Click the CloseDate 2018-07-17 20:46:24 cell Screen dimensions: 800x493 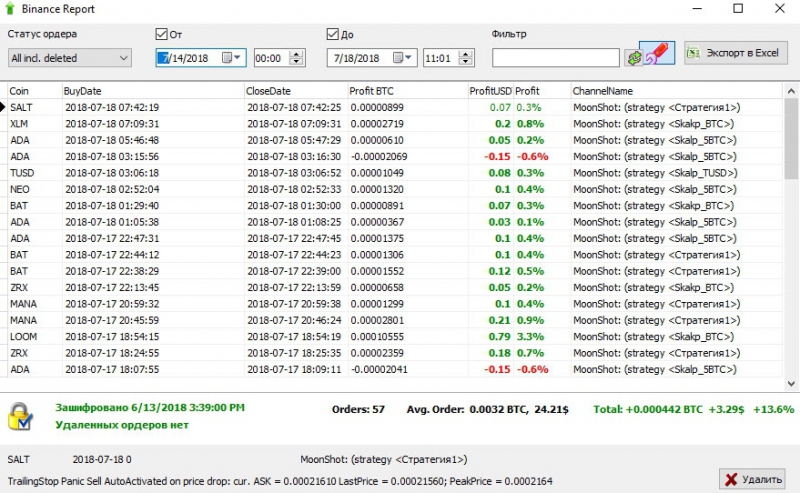coord(294,320)
